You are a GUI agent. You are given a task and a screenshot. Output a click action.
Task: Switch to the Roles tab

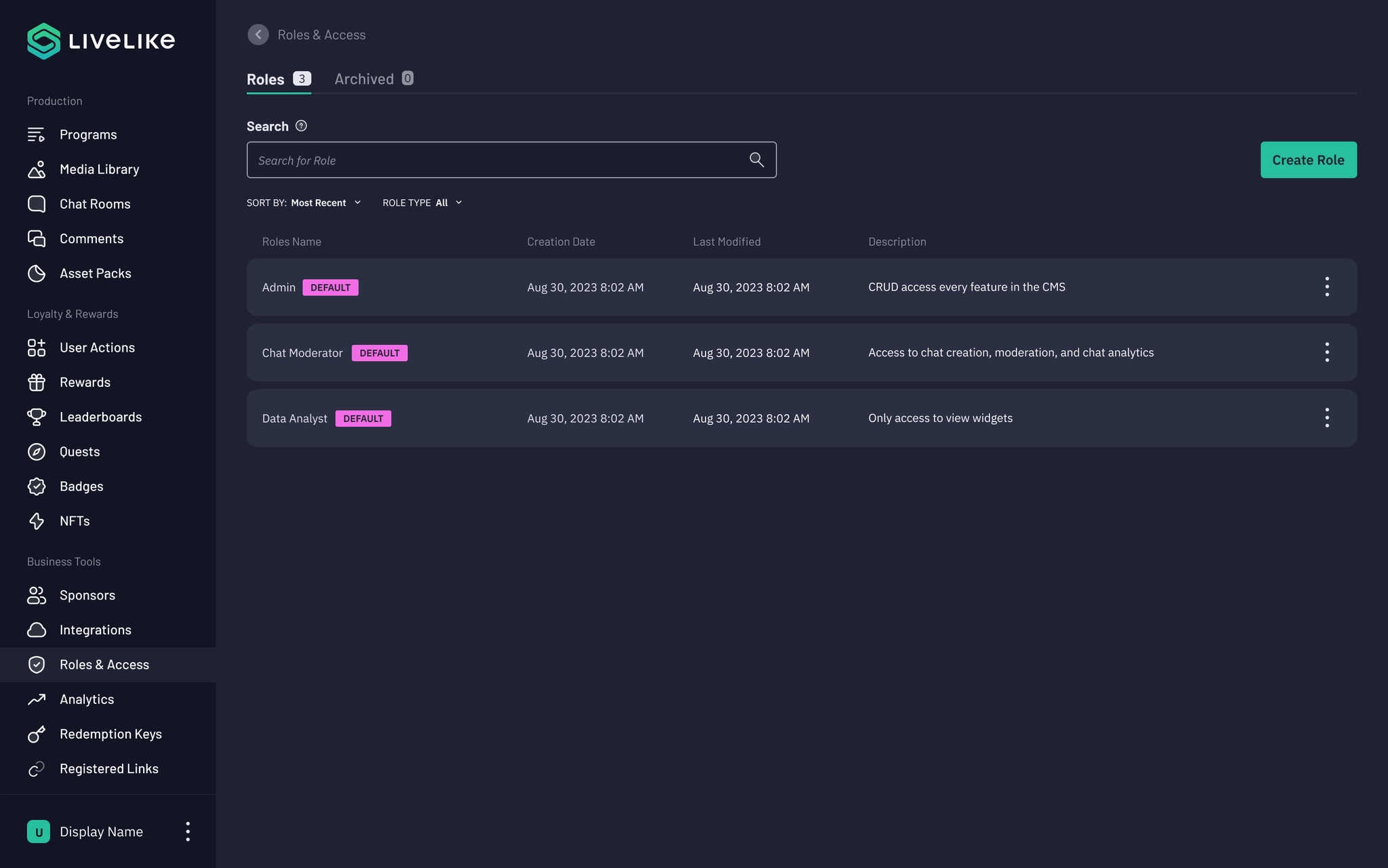click(x=279, y=79)
